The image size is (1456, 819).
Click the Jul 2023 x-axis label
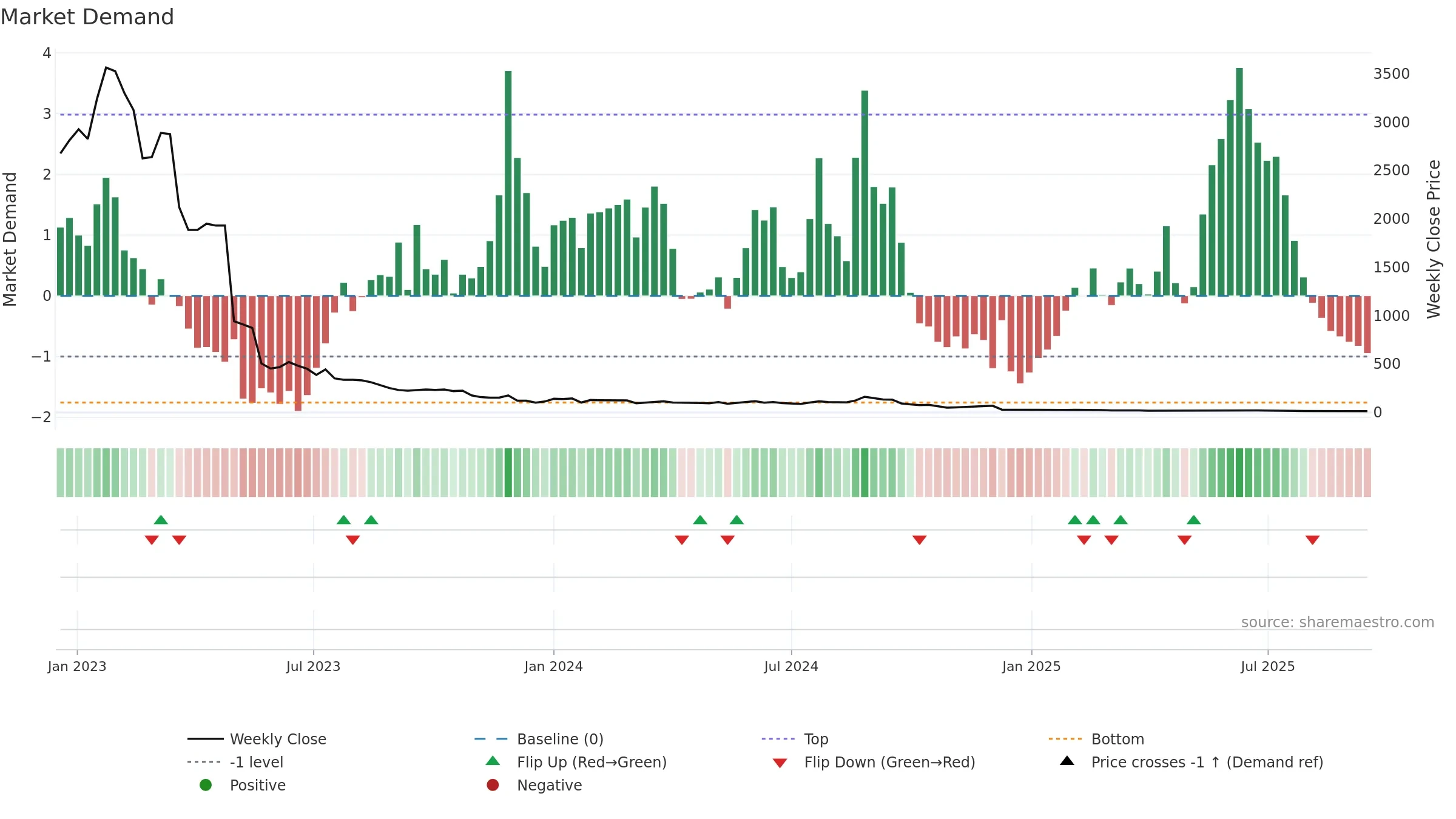click(x=313, y=666)
